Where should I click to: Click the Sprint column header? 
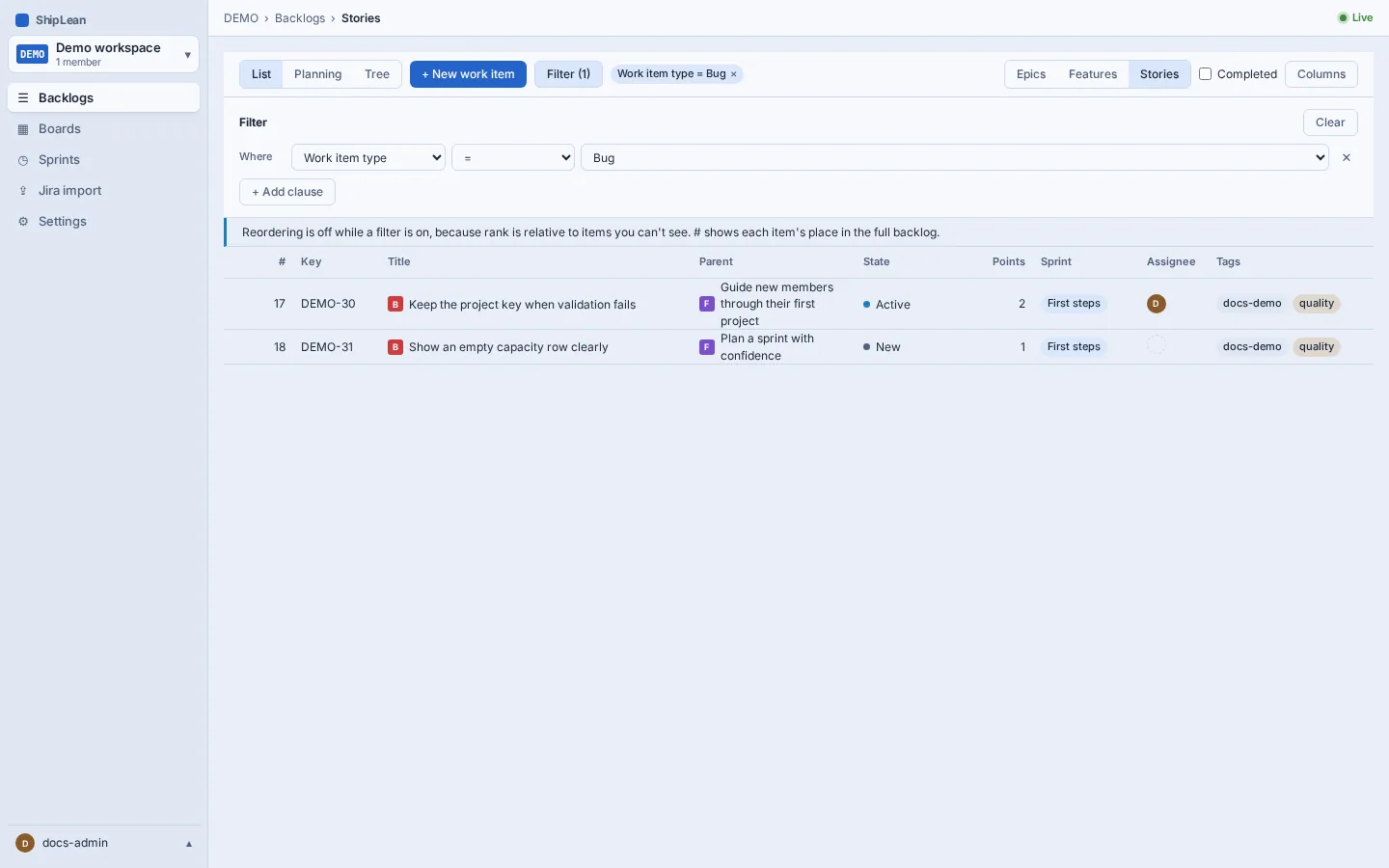click(x=1055, y=262)
